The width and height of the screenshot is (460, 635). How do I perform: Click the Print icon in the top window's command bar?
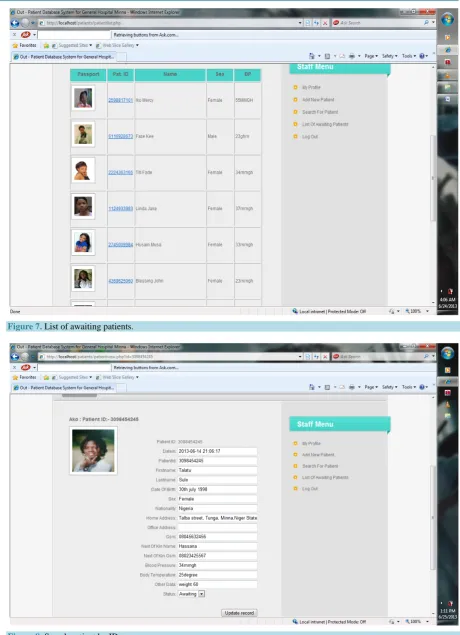(x=352, y=56)
